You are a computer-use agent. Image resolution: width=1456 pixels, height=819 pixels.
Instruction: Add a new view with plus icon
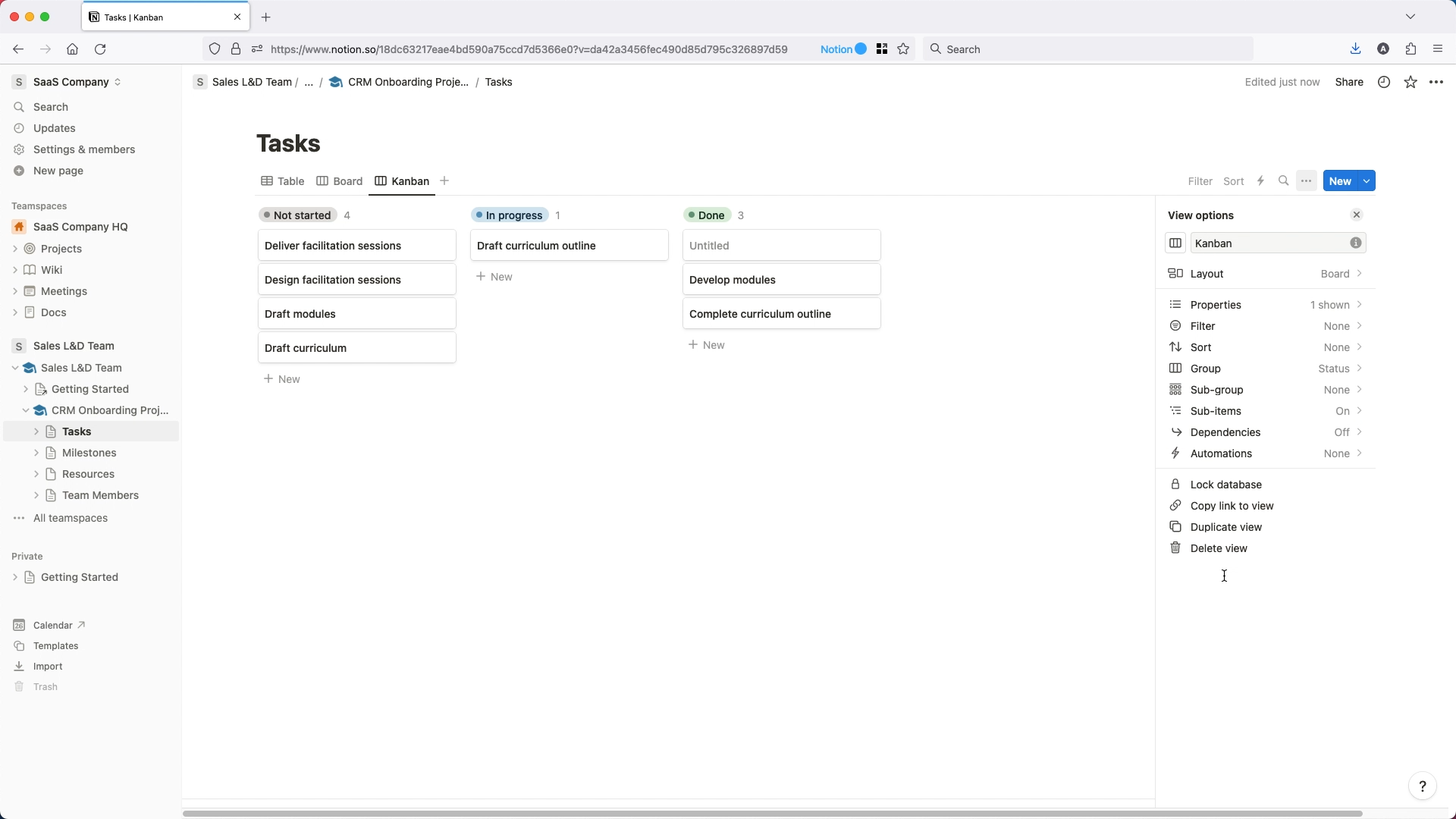click(x=444, y=181)
